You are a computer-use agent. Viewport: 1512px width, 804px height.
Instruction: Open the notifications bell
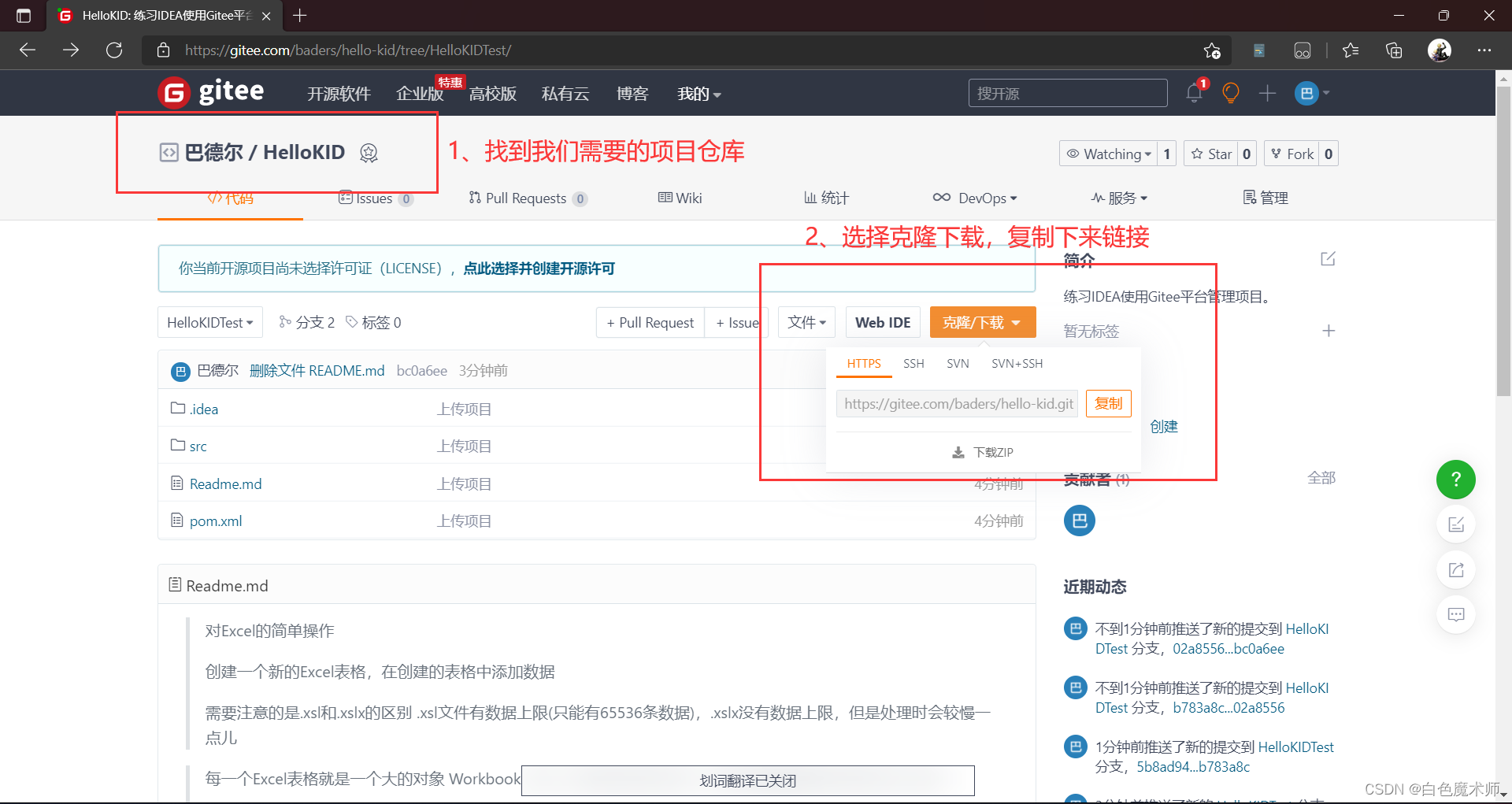[1194, 93]
